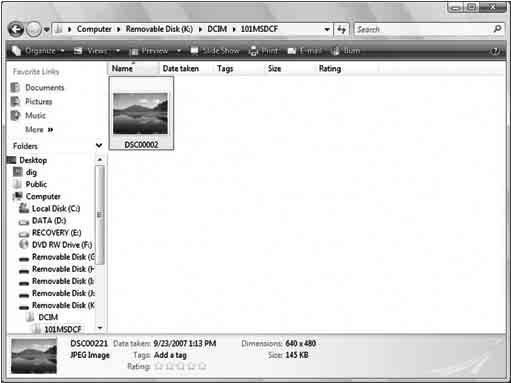Open the Music favorite link
Viewport: 511px width, 383px height.
(36, 116)
